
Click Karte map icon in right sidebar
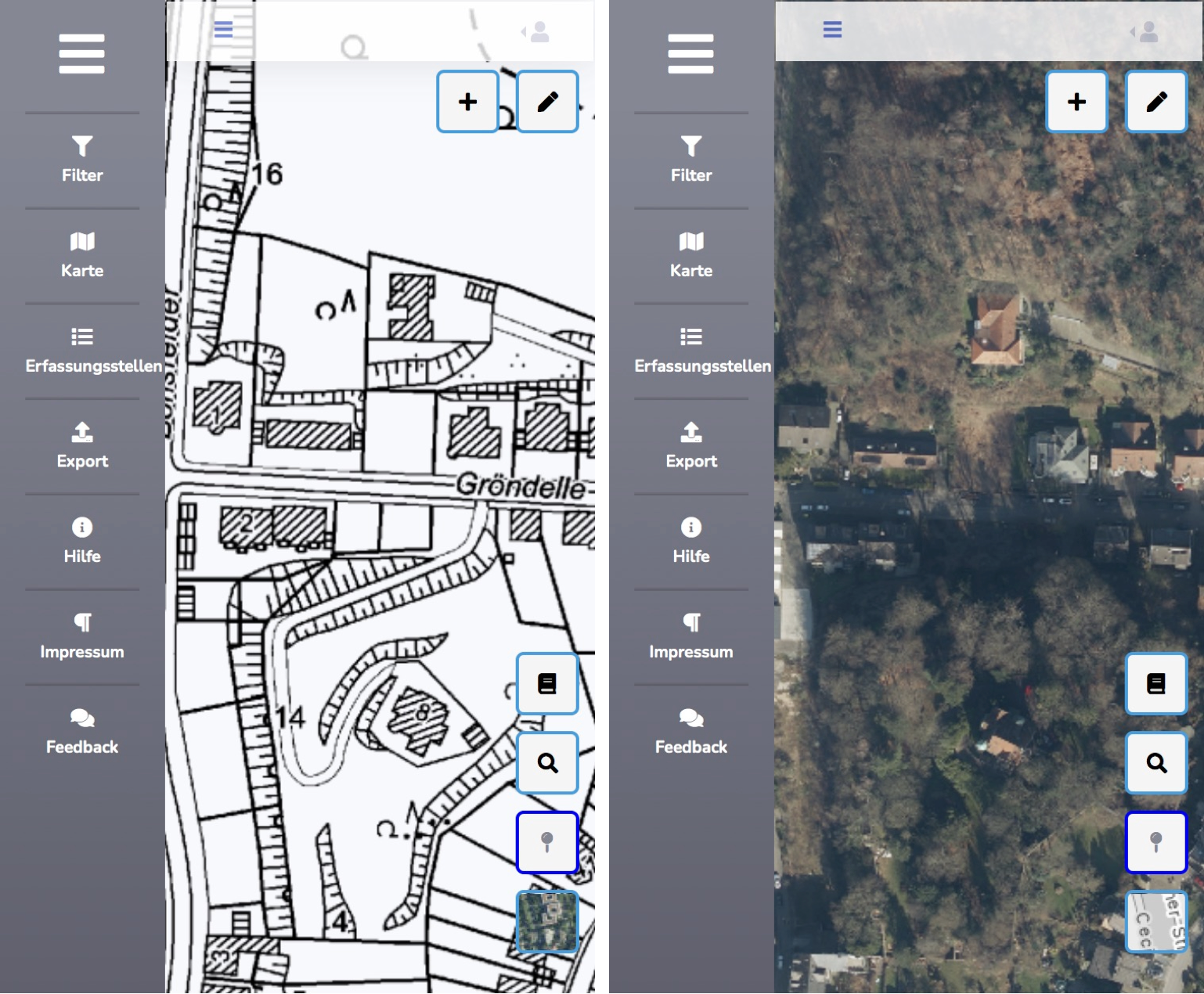(691, 241)
